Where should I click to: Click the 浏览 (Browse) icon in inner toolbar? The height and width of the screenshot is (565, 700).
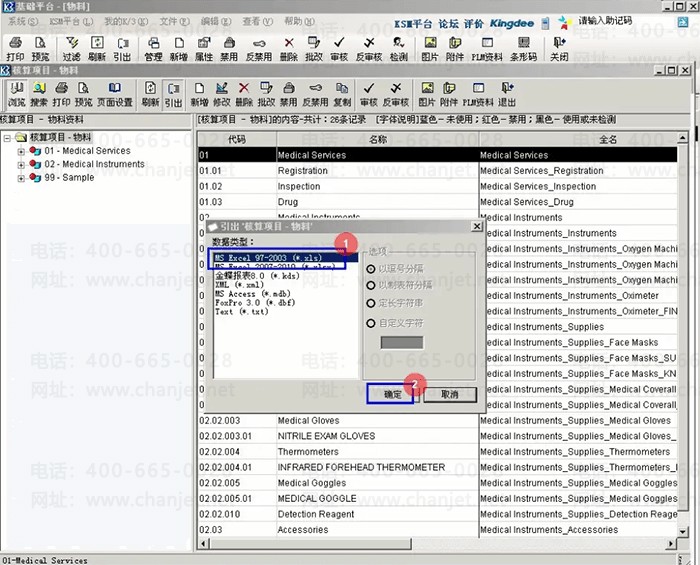click(x=15, y=96)
